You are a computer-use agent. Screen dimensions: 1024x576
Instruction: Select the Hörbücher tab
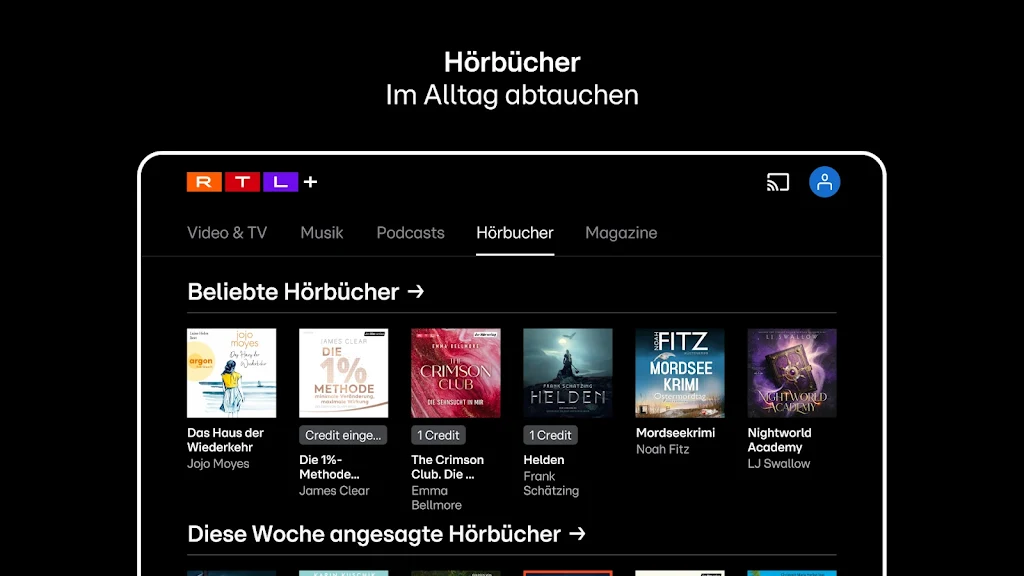(x=515, y=233)
